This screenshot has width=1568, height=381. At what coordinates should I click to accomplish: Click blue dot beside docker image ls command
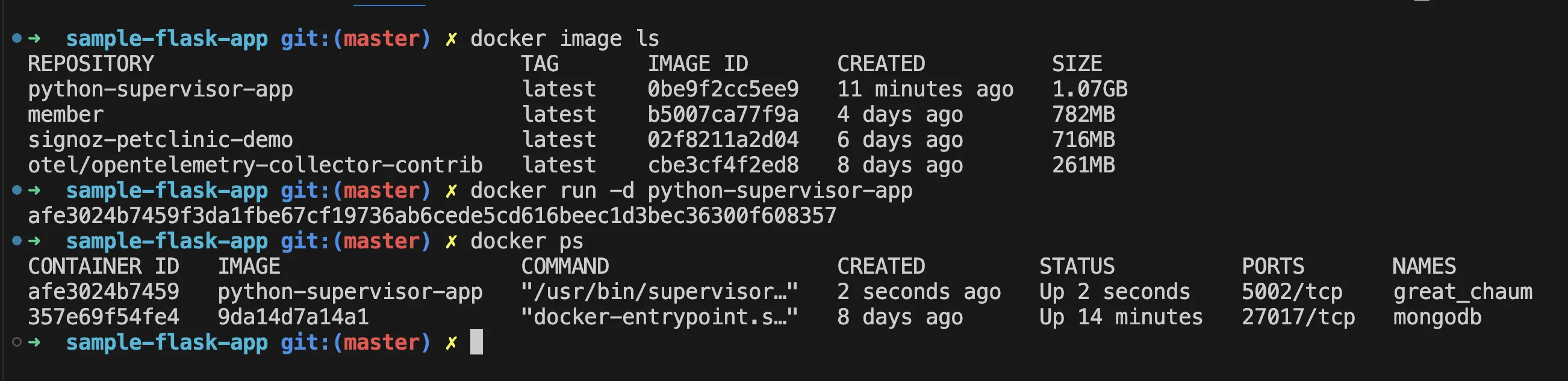point(17,39)
